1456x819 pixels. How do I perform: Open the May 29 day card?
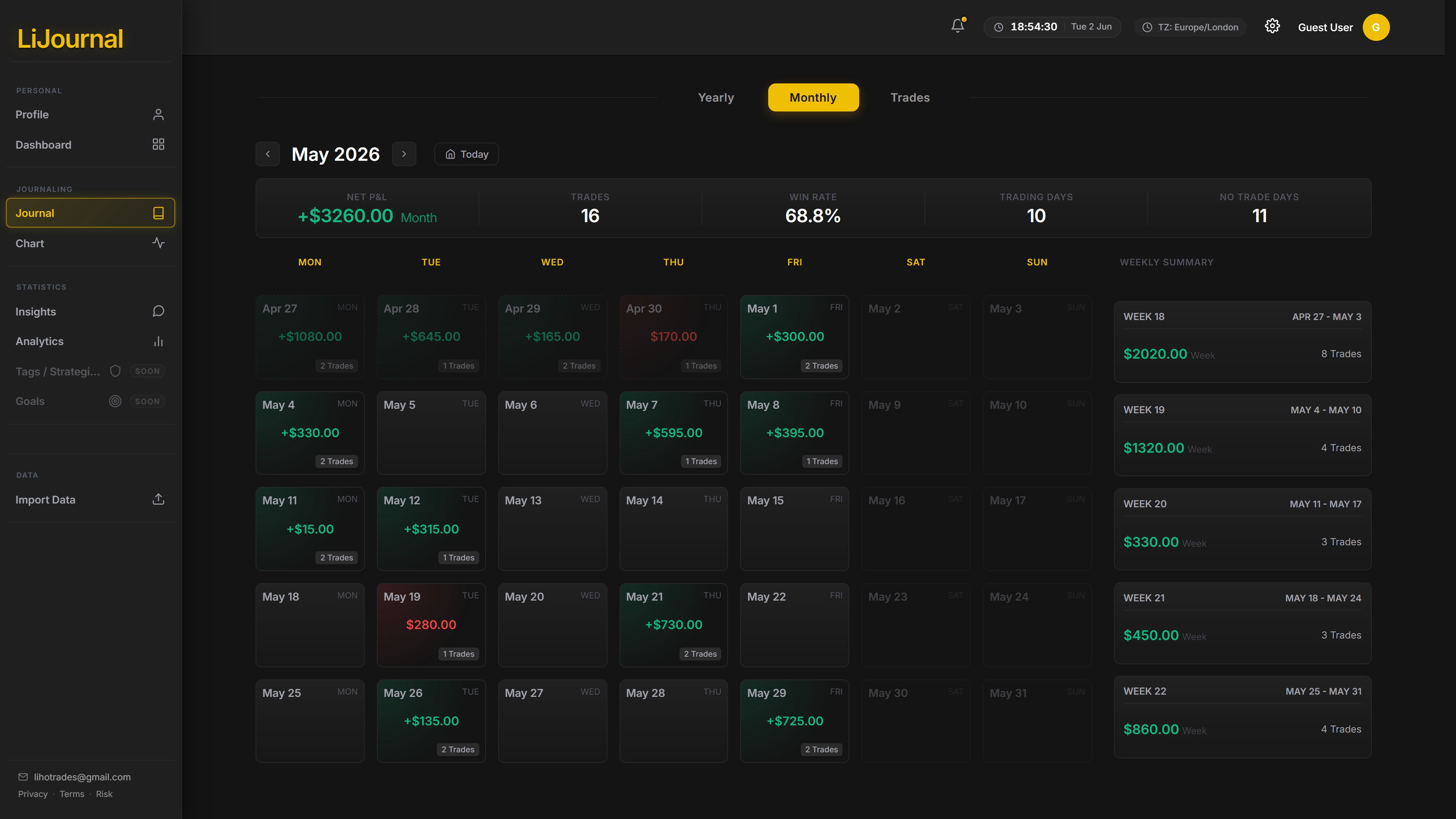[795, 721]
